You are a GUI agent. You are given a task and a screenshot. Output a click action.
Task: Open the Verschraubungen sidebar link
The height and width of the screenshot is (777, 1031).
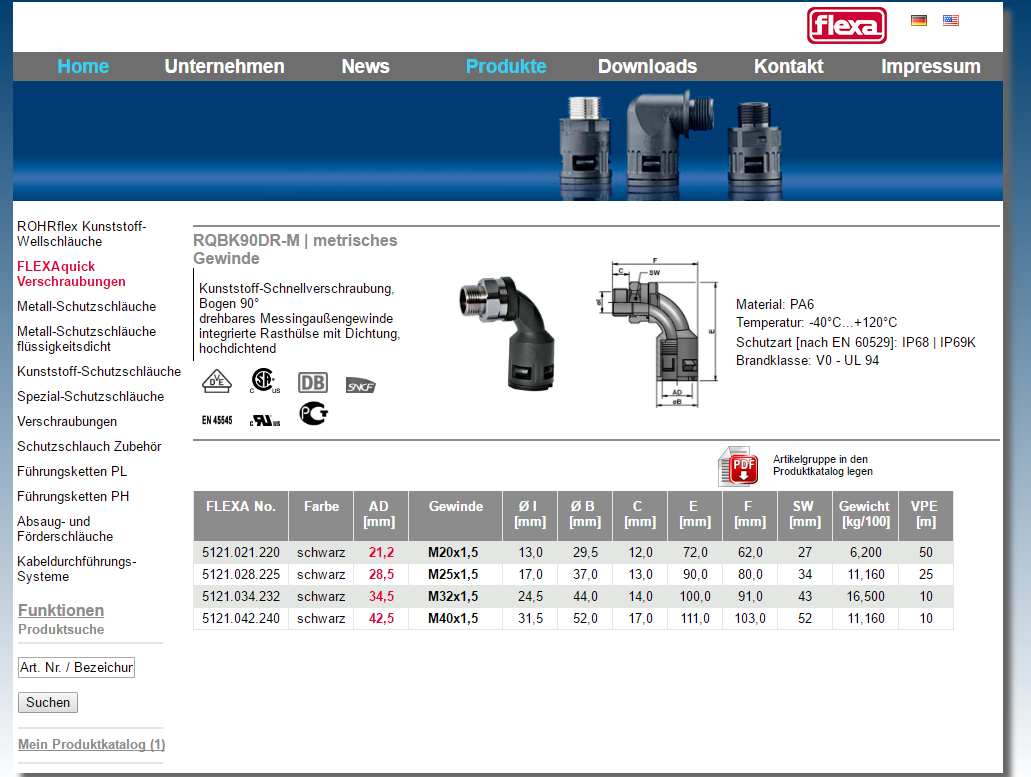coord(67,421)
